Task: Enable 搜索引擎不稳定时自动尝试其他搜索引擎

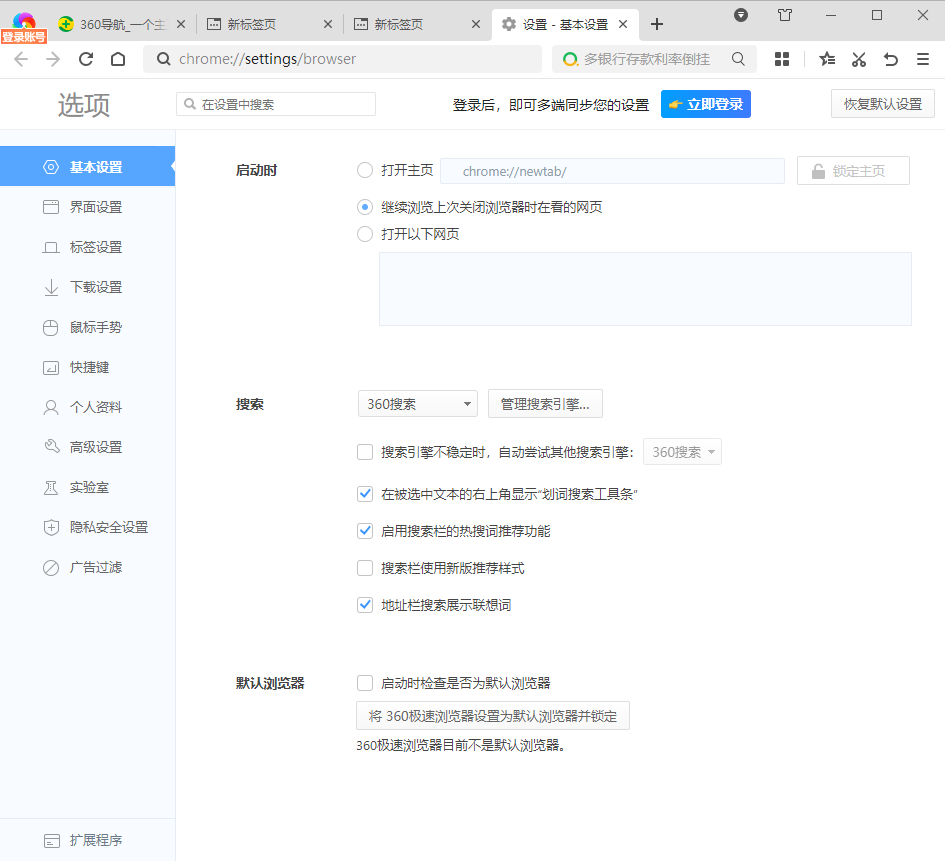Action: (365, 452)
